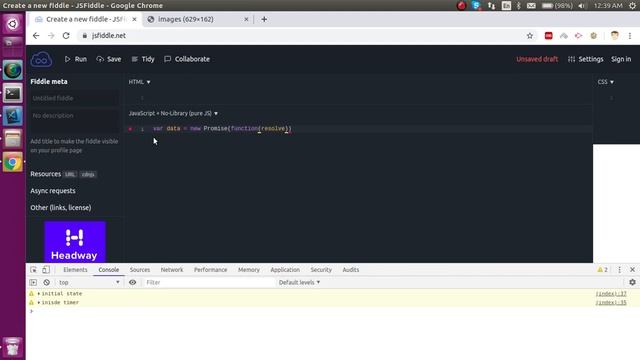Viewport: 640px width, 360px height.
Task: Open the Collaborate option
Action: coord(187,59)
